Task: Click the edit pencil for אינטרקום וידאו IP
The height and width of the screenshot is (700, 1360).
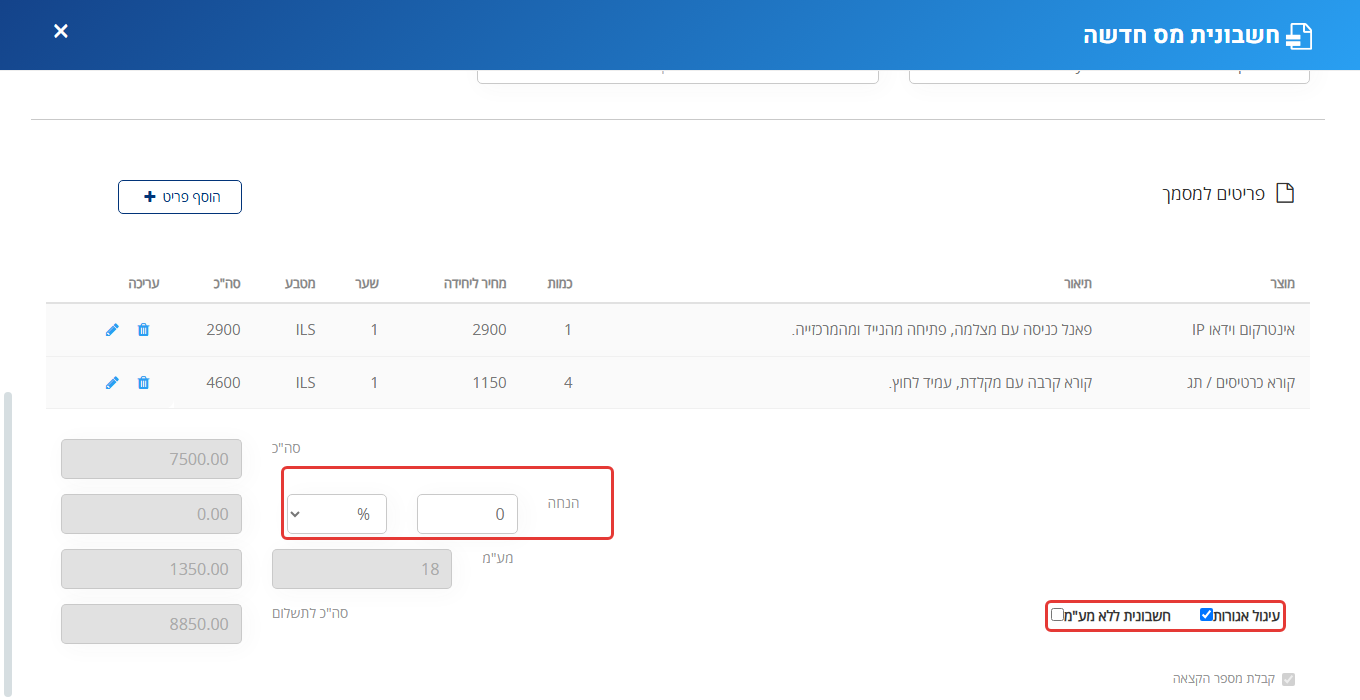Action: coord(112,329)
